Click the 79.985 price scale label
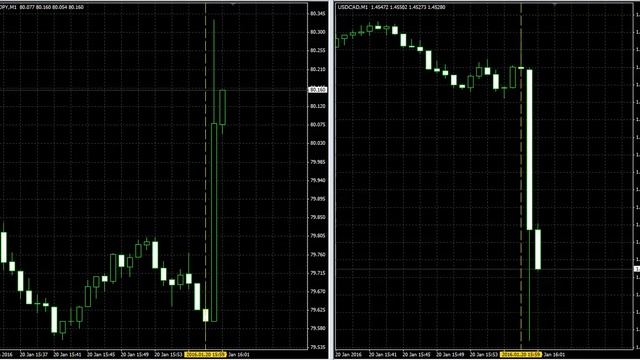 [x=318, y=162]
